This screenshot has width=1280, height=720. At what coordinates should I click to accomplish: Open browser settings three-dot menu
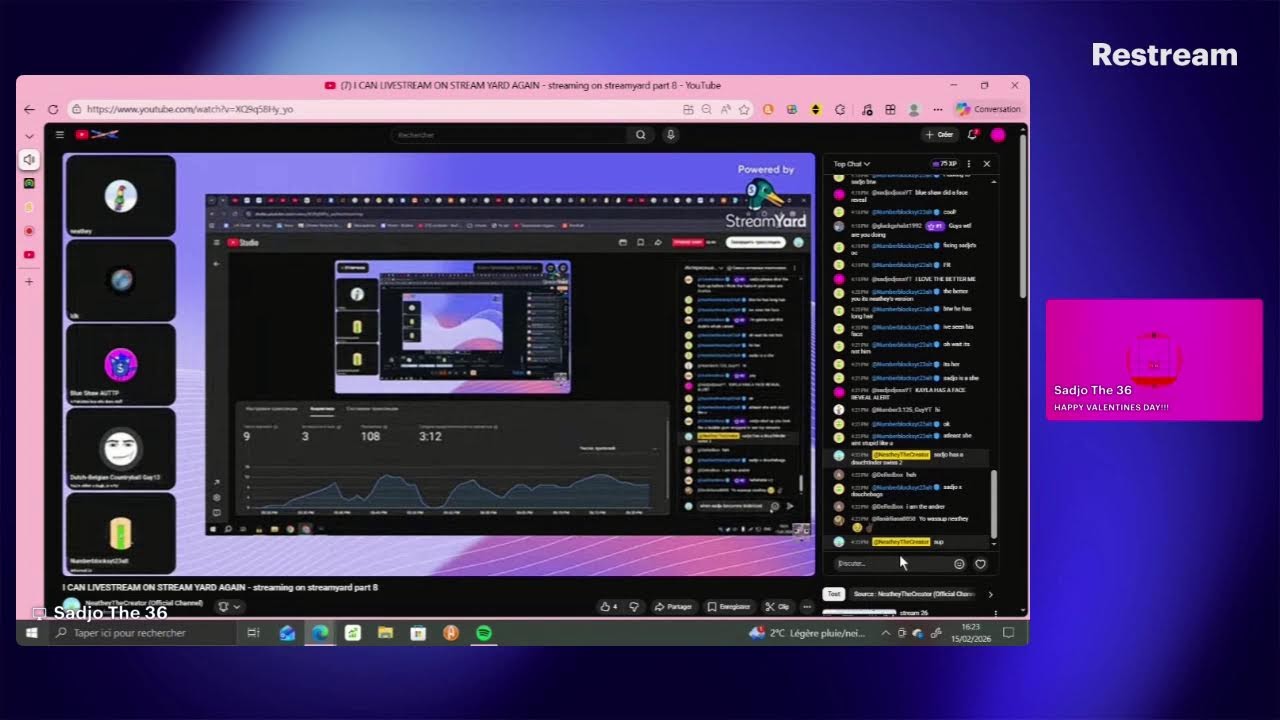[938, 109]
